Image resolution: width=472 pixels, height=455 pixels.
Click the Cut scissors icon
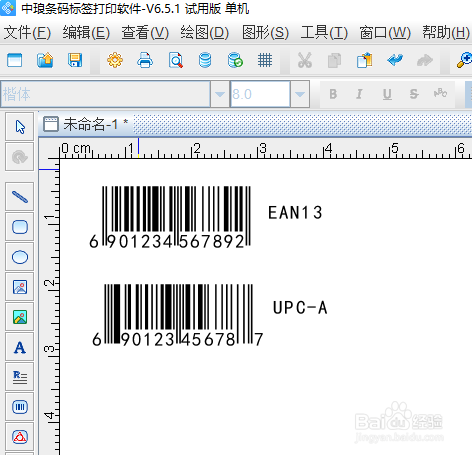click(305, 60)
